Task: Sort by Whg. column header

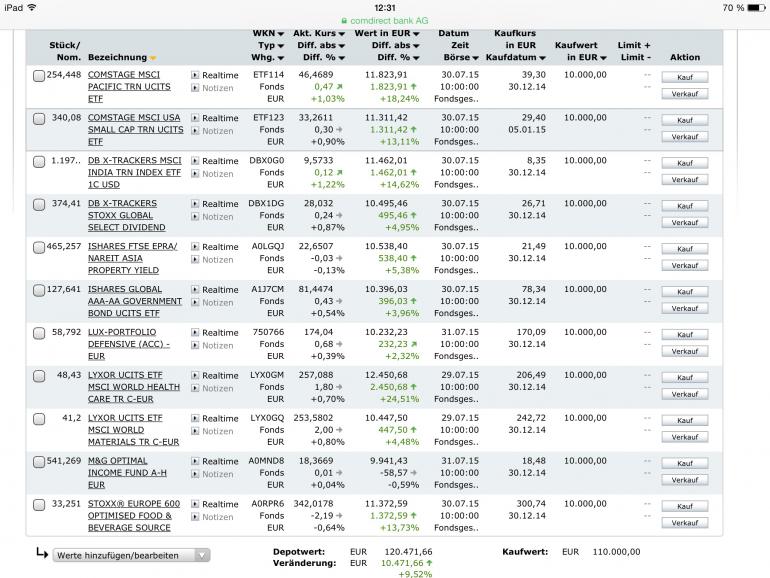Action: tap(268, 57)
